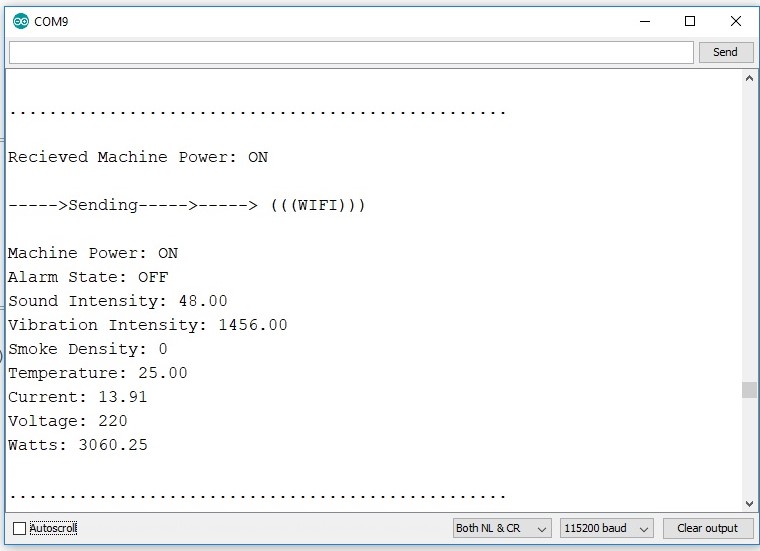Click the scrollbar down arrow
This screenshot has height=551, width=760.
tap(749, 504)
